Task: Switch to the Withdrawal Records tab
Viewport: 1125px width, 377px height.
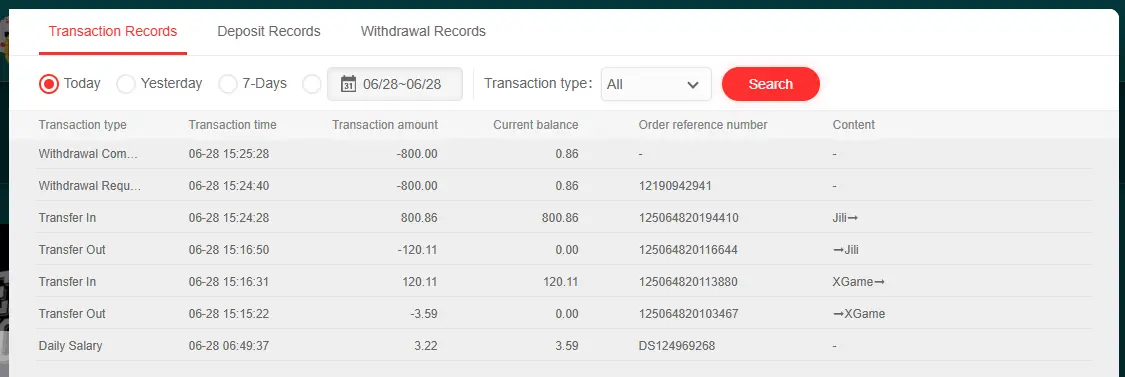Action: 423,32
